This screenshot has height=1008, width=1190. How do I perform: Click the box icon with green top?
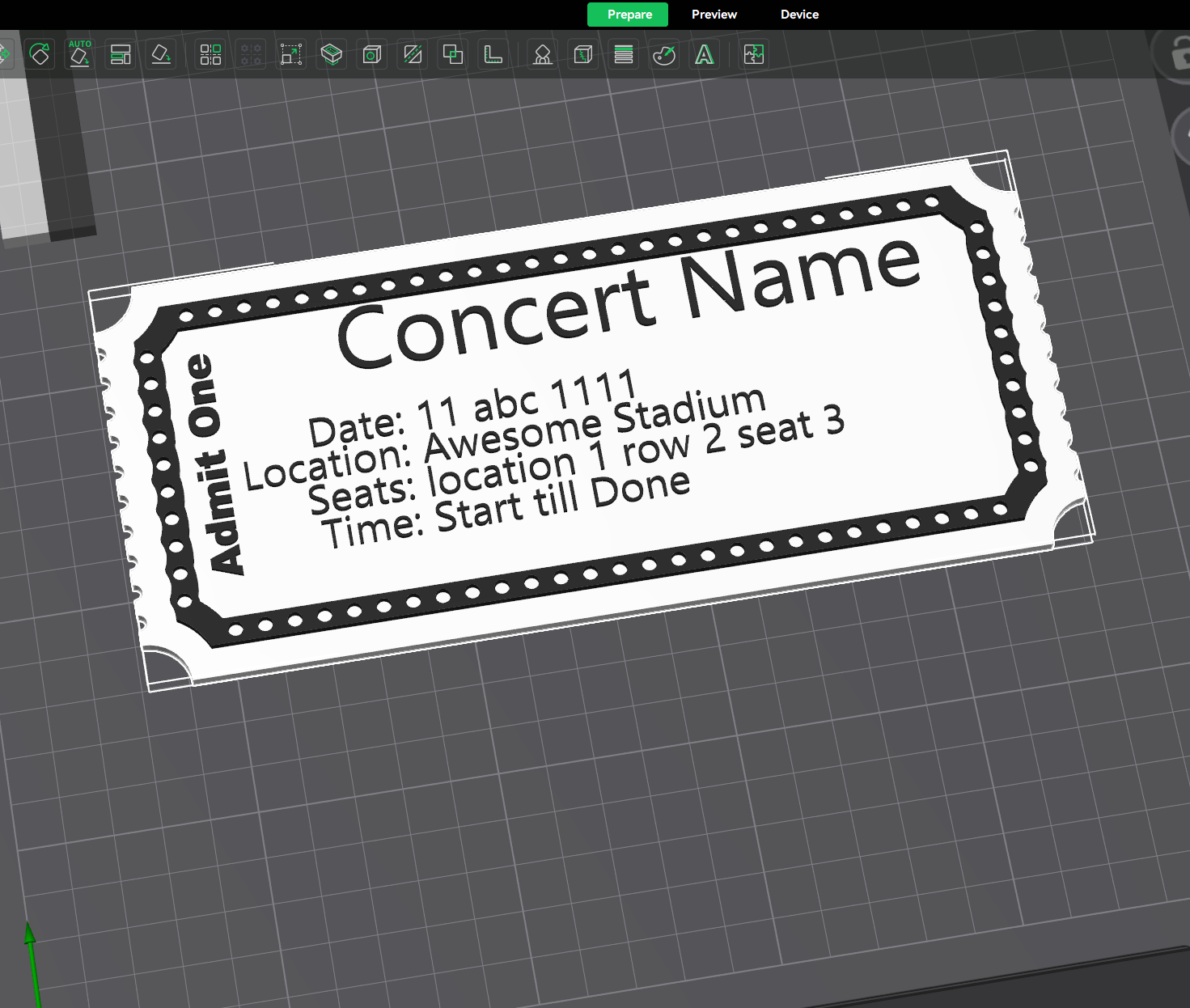pyautogui.click(x=332, y=54)
